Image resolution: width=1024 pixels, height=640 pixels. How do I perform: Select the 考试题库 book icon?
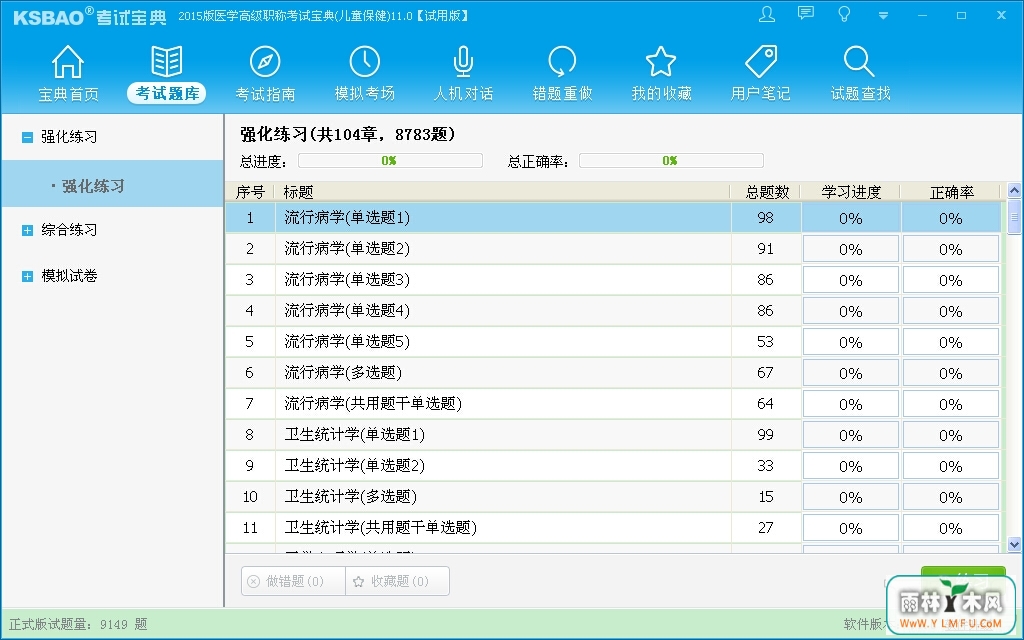(167, 62)
